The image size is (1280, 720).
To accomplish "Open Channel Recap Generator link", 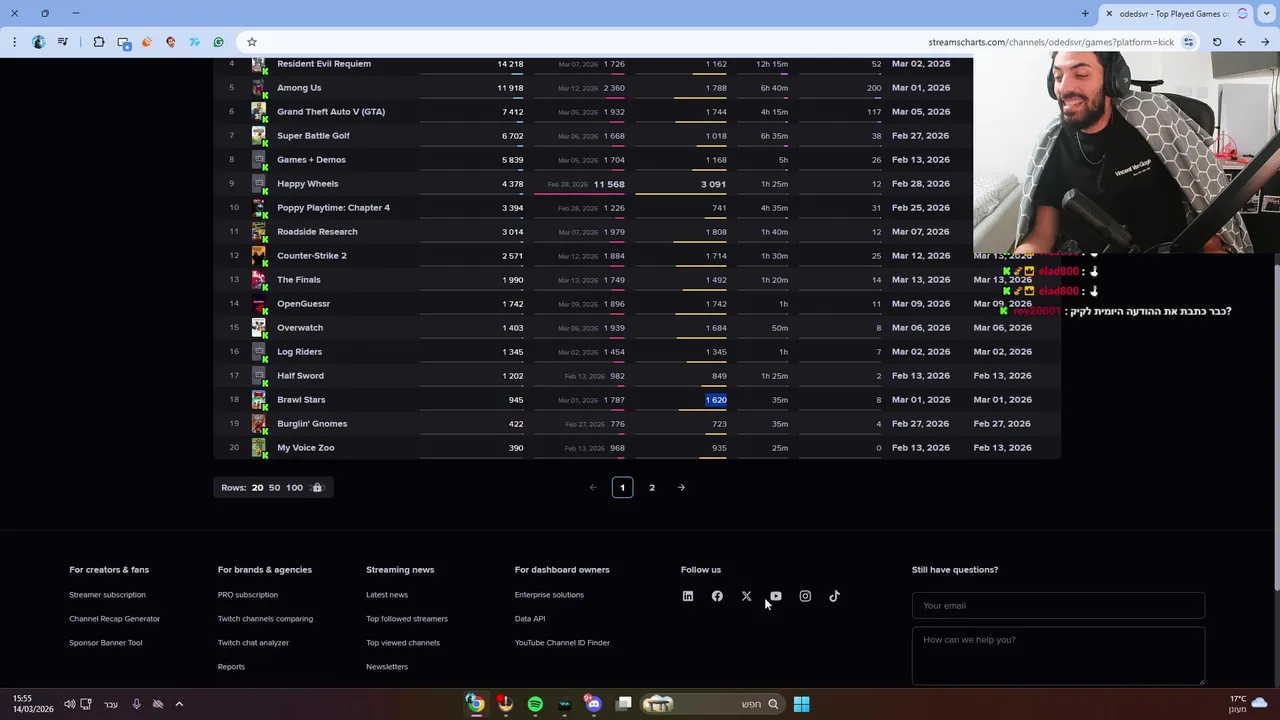I will coord(114,619).
